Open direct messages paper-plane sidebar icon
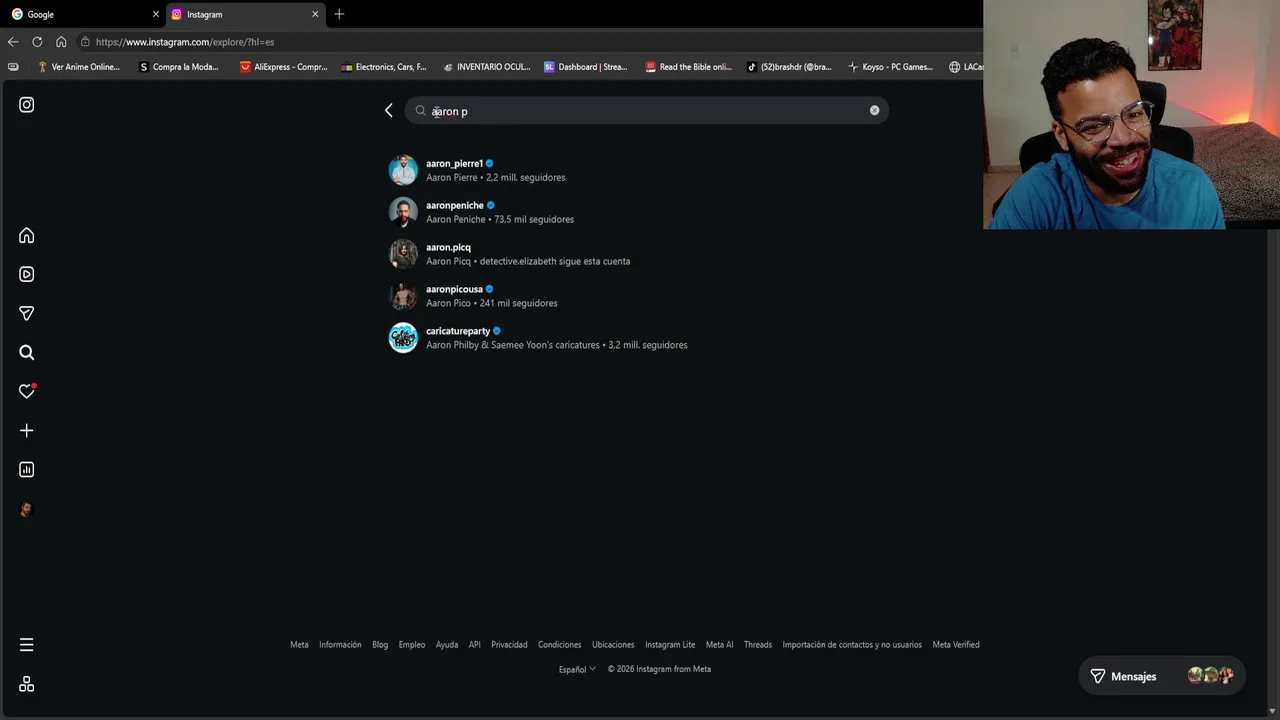The width and height of the screenshot is (1280, 720). [x=27, y=313]
